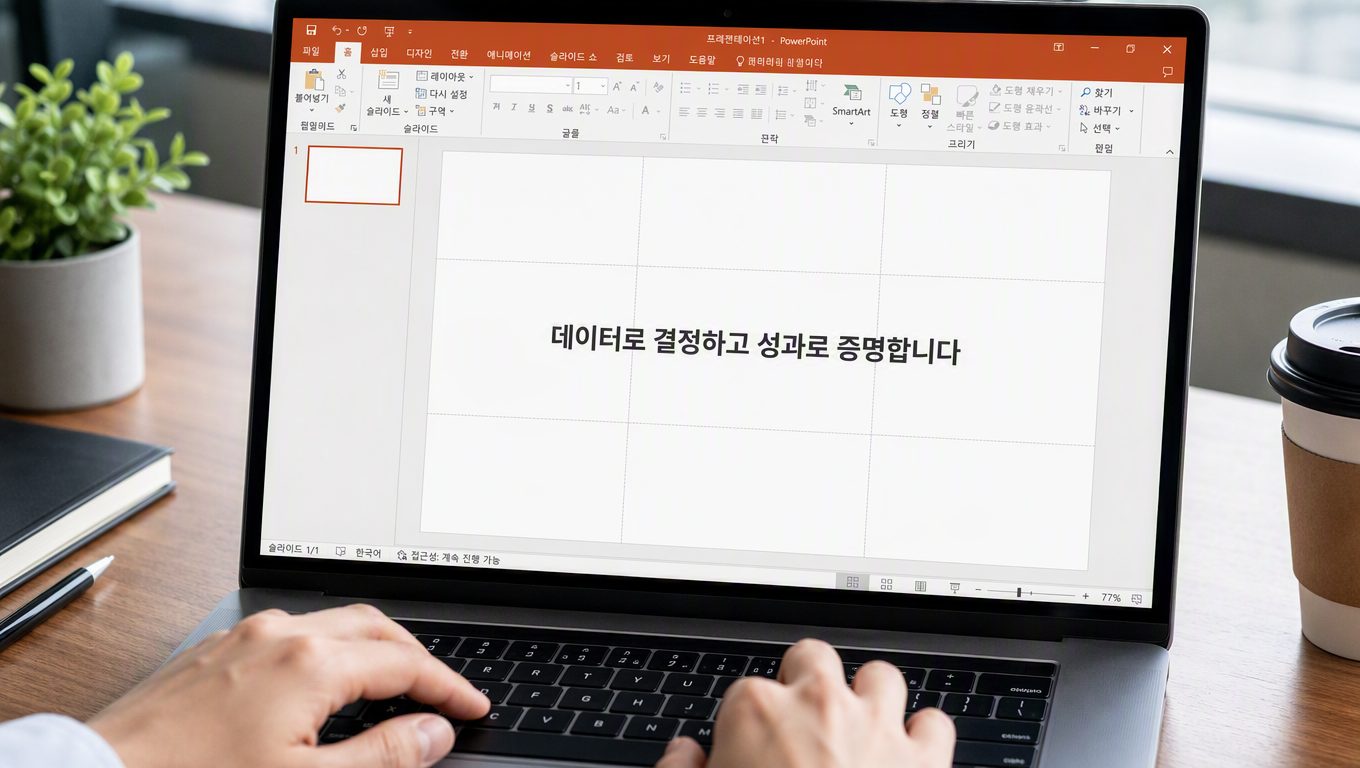Click the Decrease Font Size icon
This screenshot has width=1360, height=768.
point(636,88)
